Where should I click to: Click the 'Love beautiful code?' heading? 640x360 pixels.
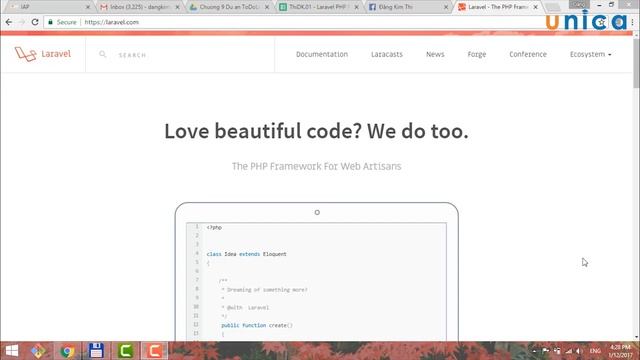316,131
